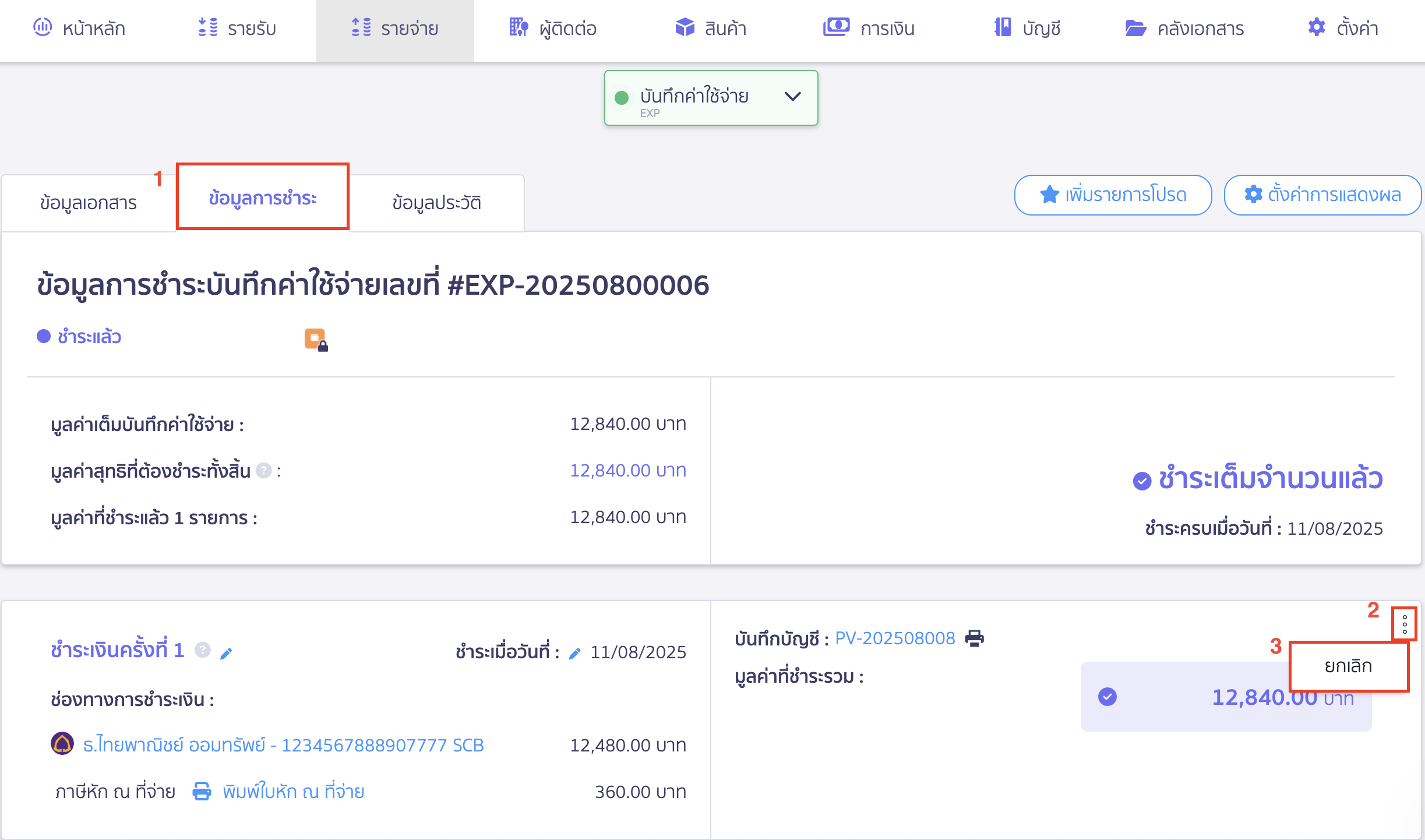Open the บันทึกค่าใช้จ่าย document type dropdown
1425x840 pixels.
(711, 98)
